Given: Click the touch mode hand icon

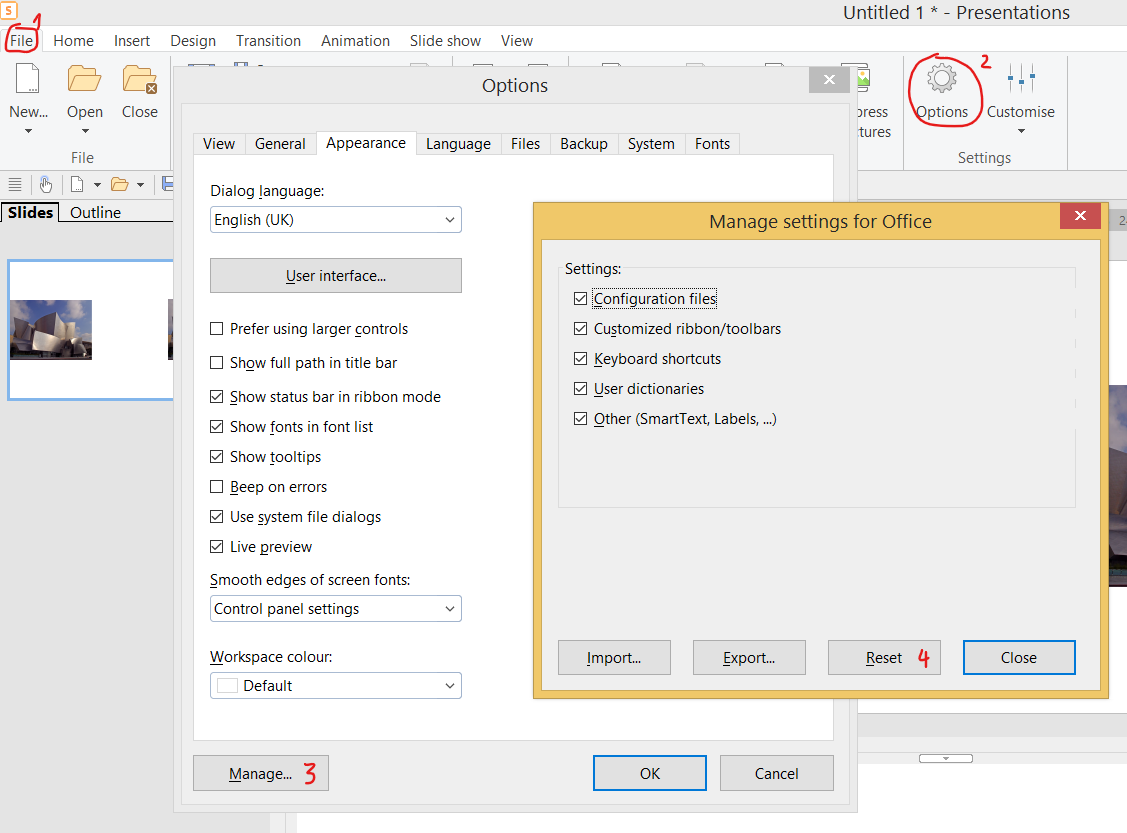Looking at the screenshot, I should click(x=46, y=184).
